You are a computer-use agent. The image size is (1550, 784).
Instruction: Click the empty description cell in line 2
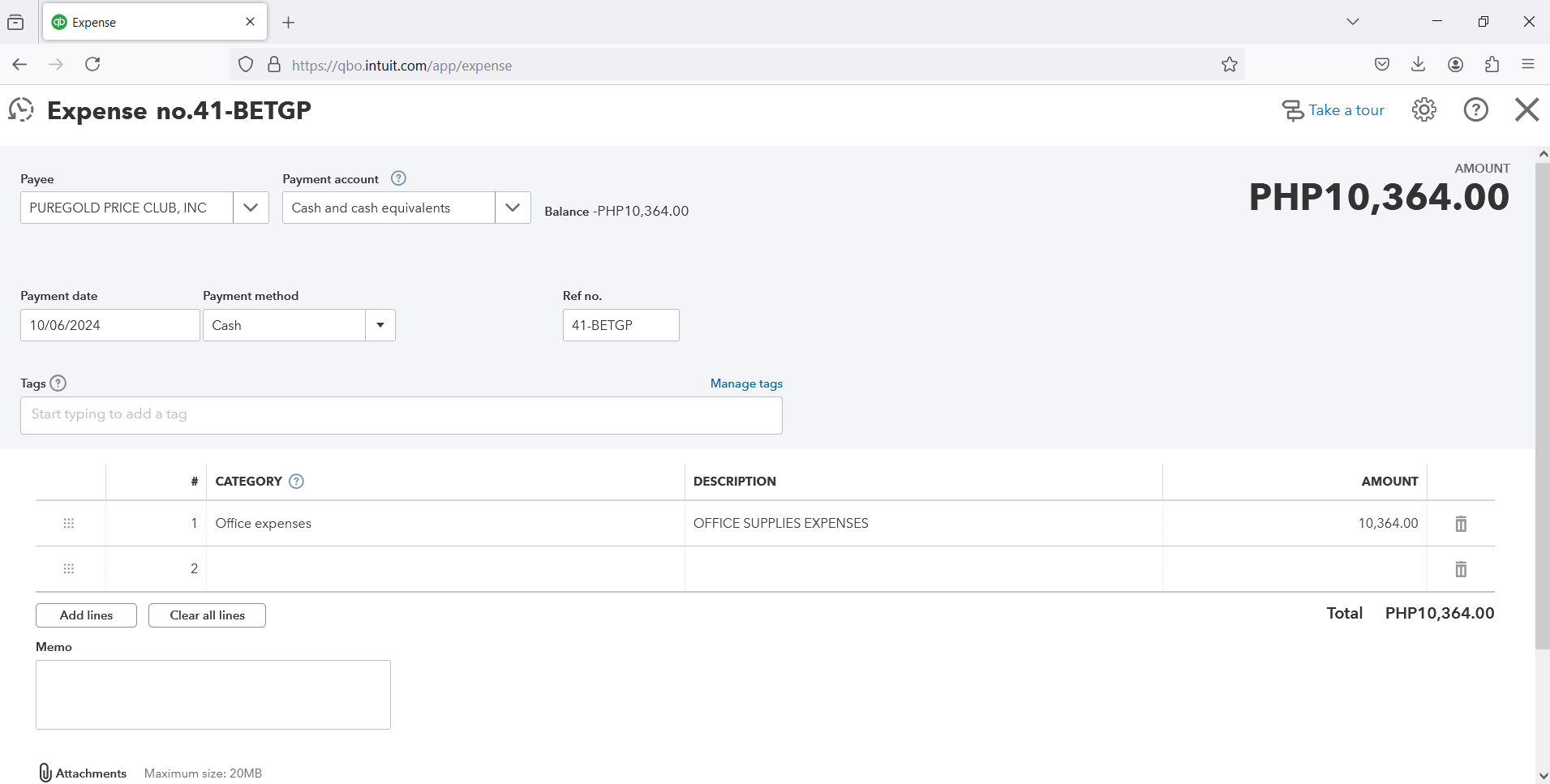(923, 569)
